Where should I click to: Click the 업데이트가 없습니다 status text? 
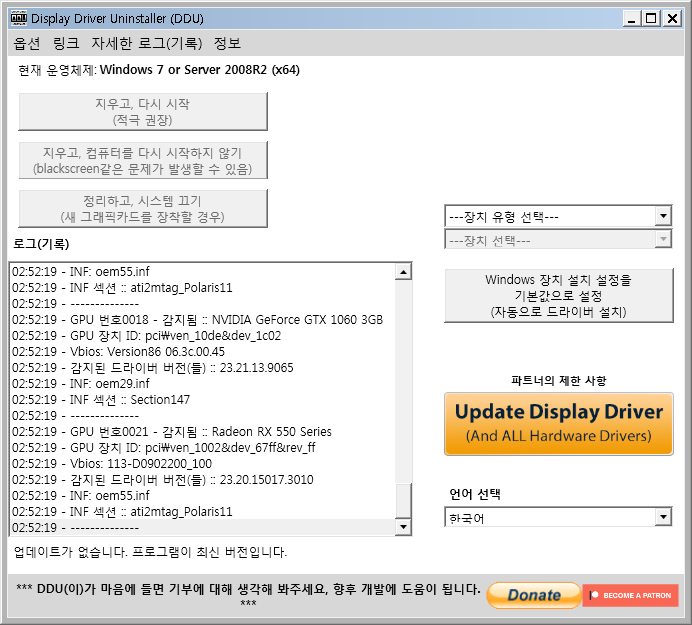click(x=150, y=552)
